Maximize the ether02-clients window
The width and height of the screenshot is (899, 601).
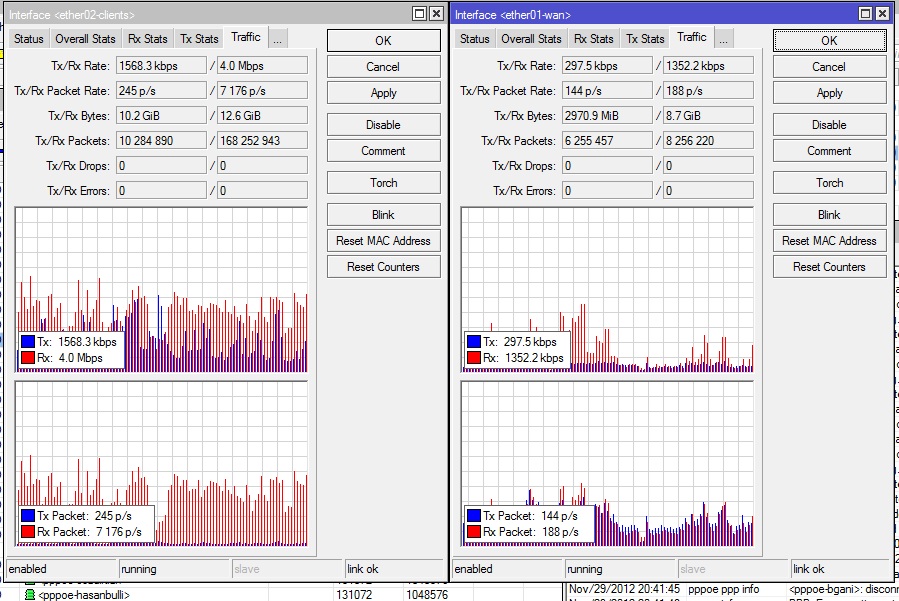[x=420, y=14]
